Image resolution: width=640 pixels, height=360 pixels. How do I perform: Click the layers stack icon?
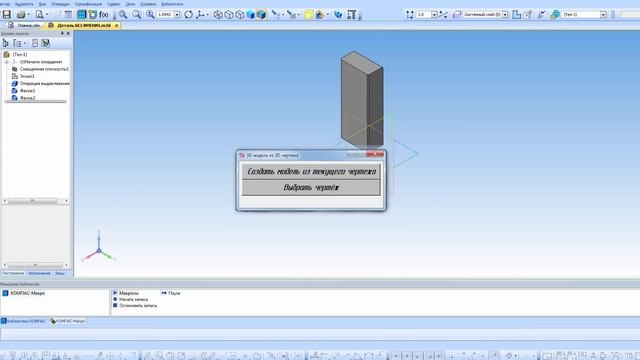point(457,15)
